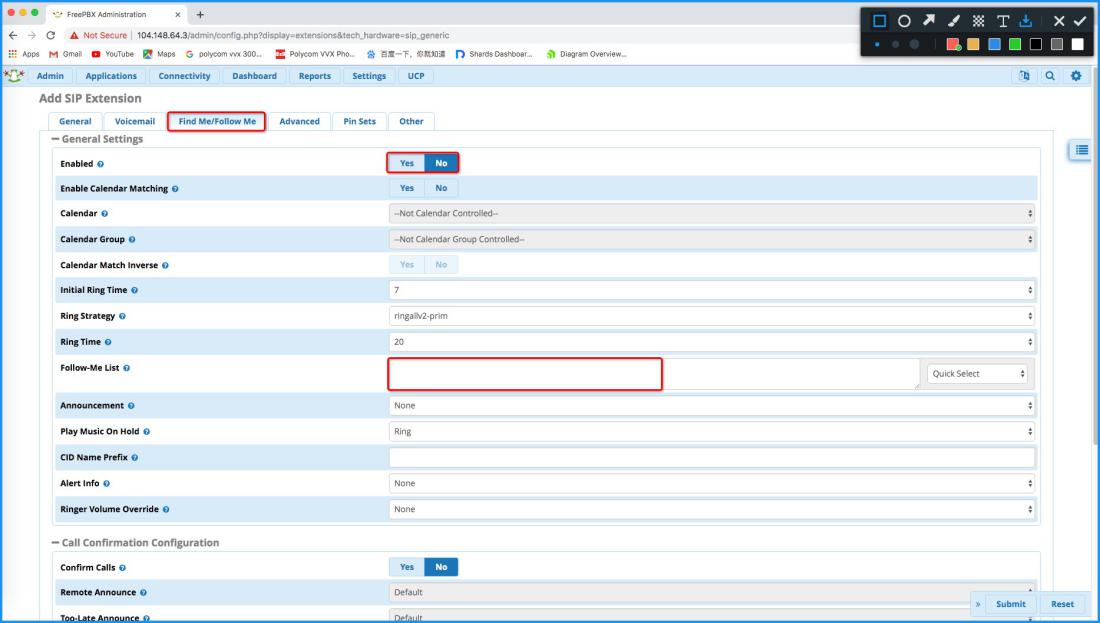Viewport: 1100px width, 623px height.
Task: Set Confirm Calls to Yes
Action: pyautogui.click(x=407, y=567)
